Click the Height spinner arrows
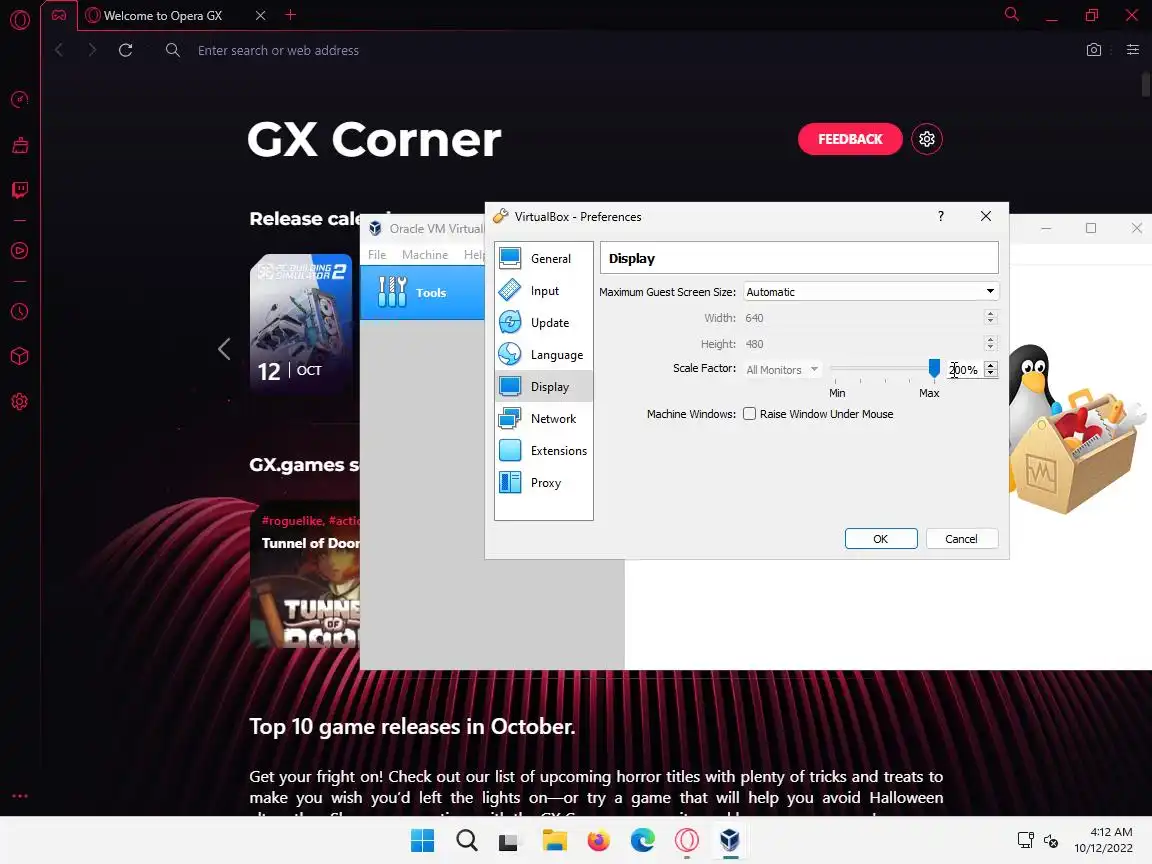The height and width of the screenshot is (864, 1152). (x=990, y=343)
